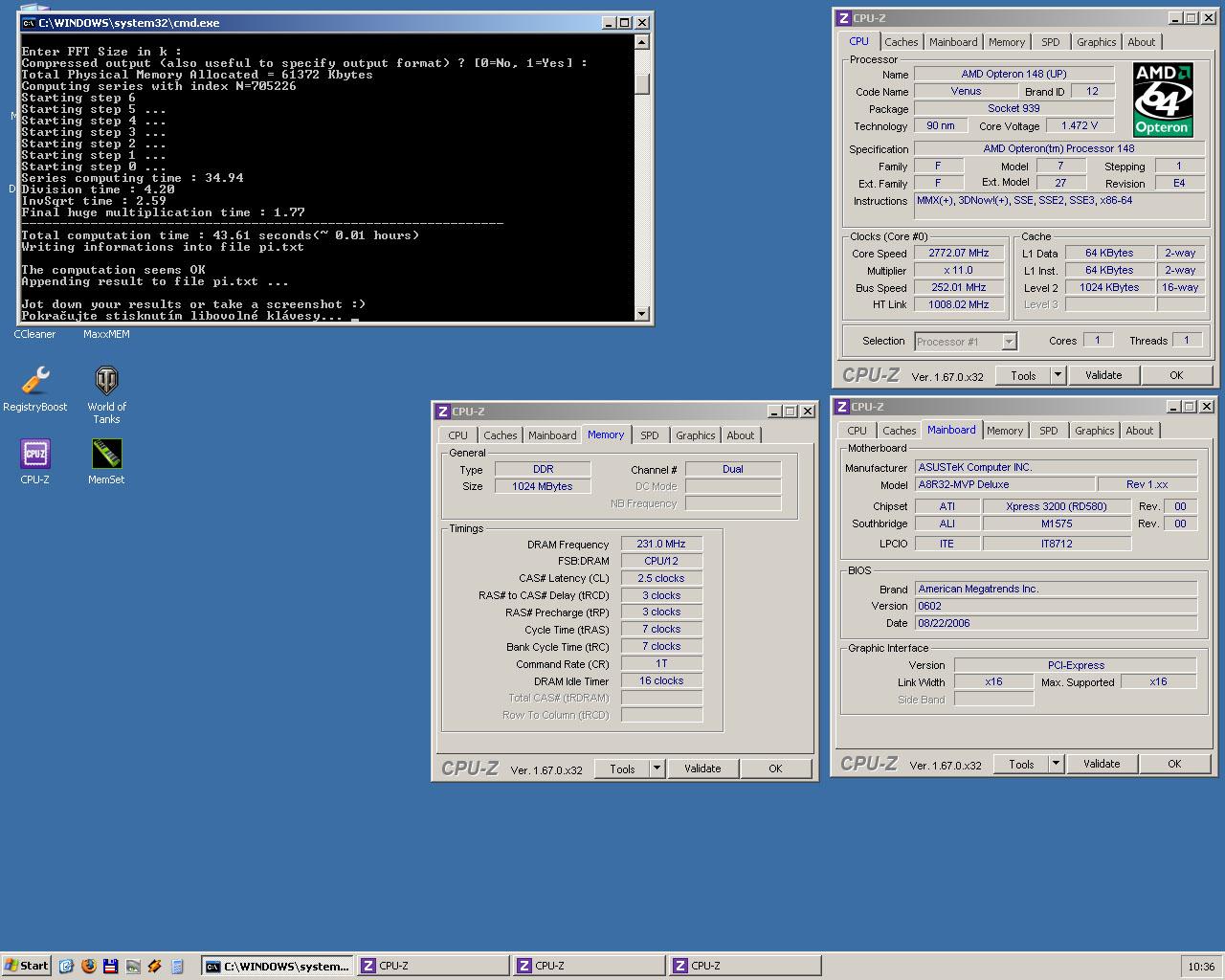Open Graphics tab in top CPU-Z window
The height and width of the screenshot is (980, 1225).
coord(1096,42)
